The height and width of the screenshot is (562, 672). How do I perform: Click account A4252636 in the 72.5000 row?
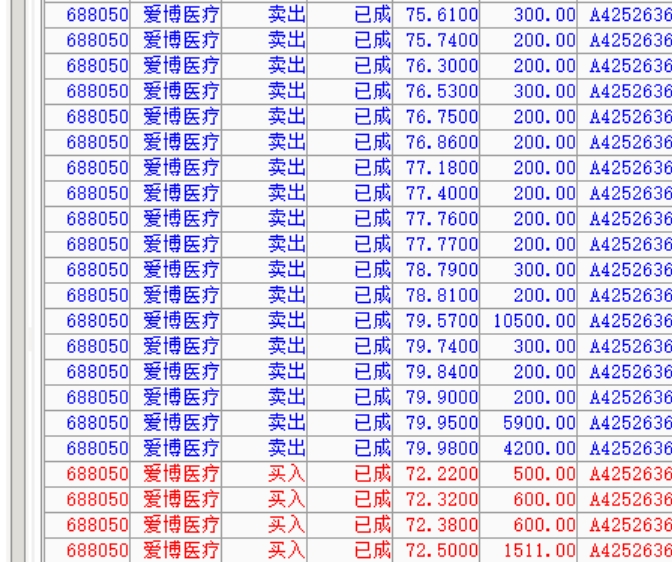630,550
